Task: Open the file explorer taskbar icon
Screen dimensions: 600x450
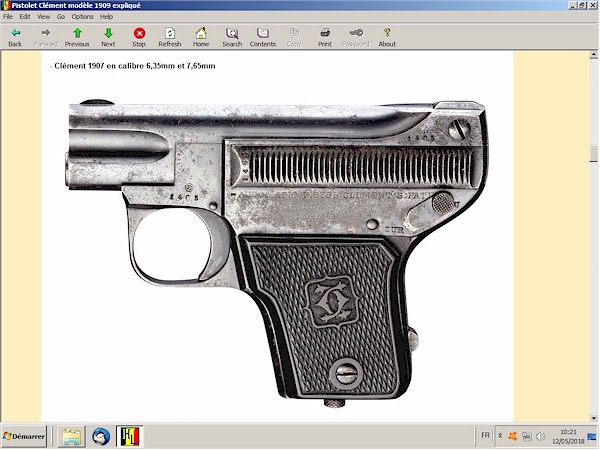Action: tap(72, 437)
